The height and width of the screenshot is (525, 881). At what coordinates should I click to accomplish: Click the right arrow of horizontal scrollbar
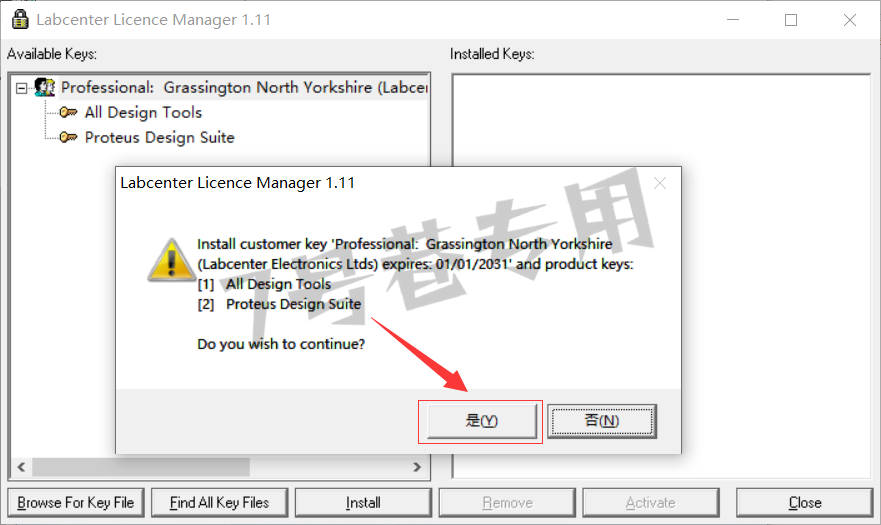(x=417, y=467)
